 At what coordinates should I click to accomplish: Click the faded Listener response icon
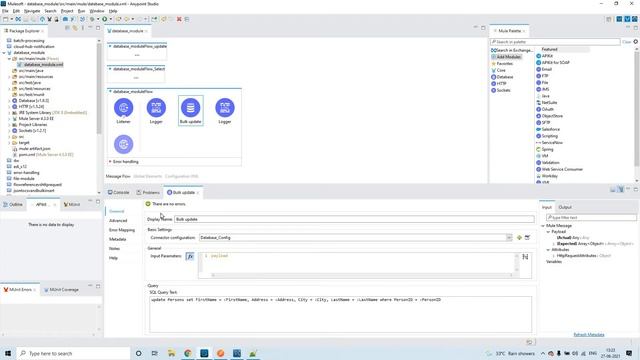click(x=123, y=144)
